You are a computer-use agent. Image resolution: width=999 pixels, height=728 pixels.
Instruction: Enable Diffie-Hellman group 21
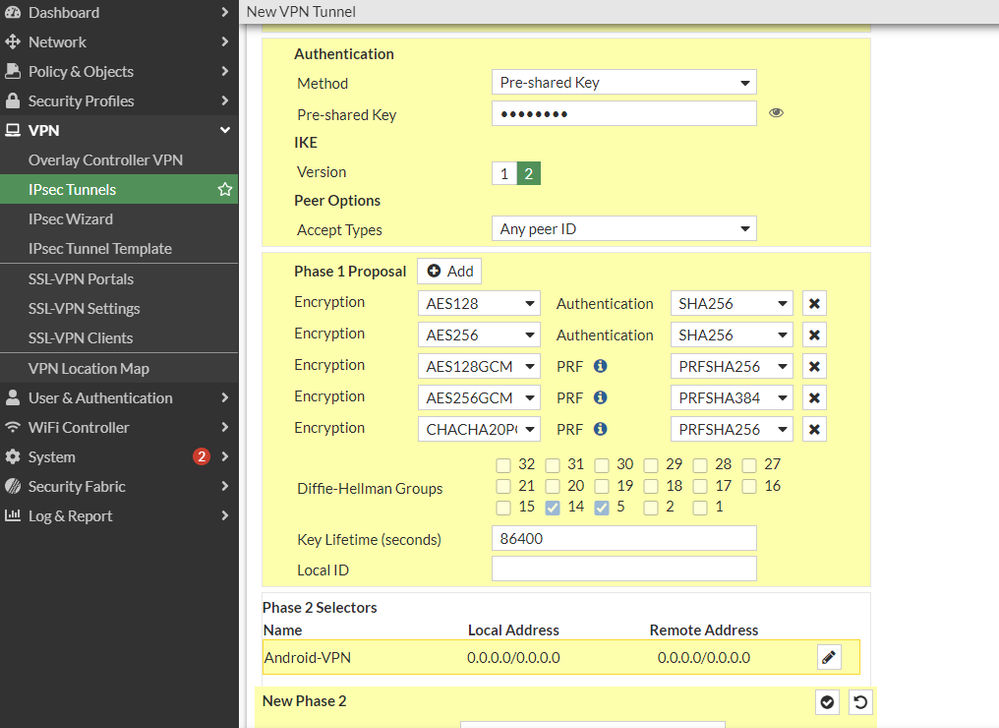pos(503,486)
